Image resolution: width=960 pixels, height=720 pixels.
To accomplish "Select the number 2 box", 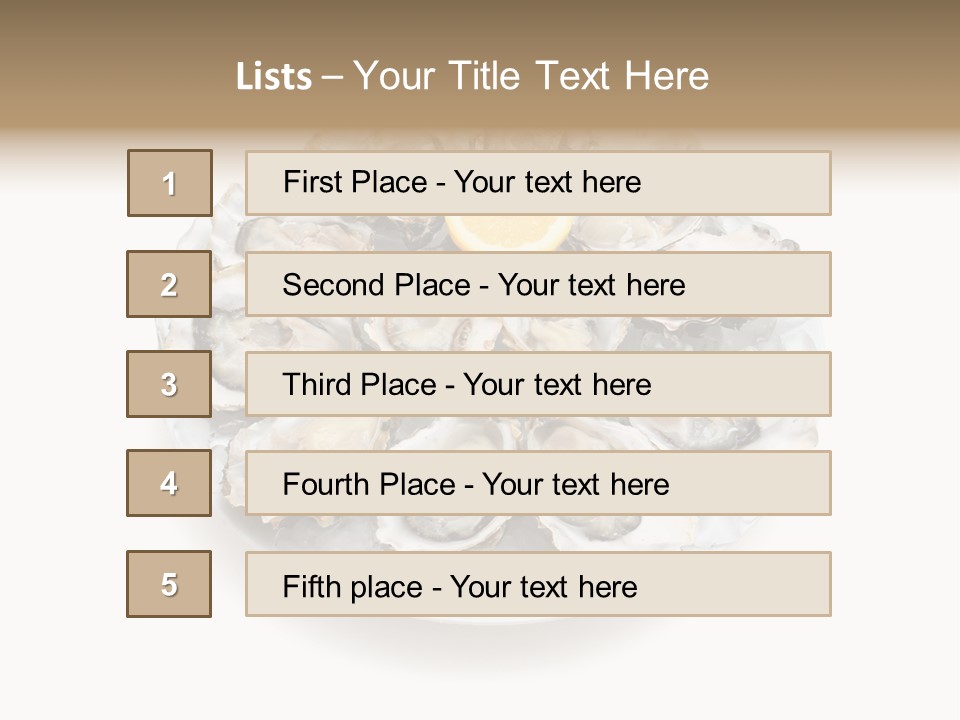I will (169, 284).
